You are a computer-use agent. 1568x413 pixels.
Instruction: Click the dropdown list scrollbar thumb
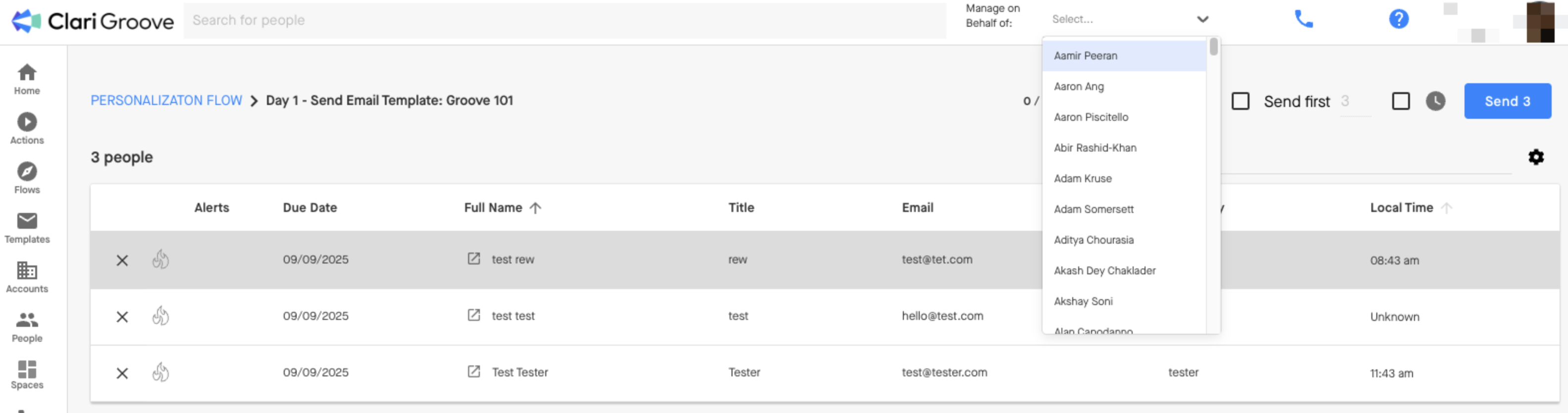1213,47
